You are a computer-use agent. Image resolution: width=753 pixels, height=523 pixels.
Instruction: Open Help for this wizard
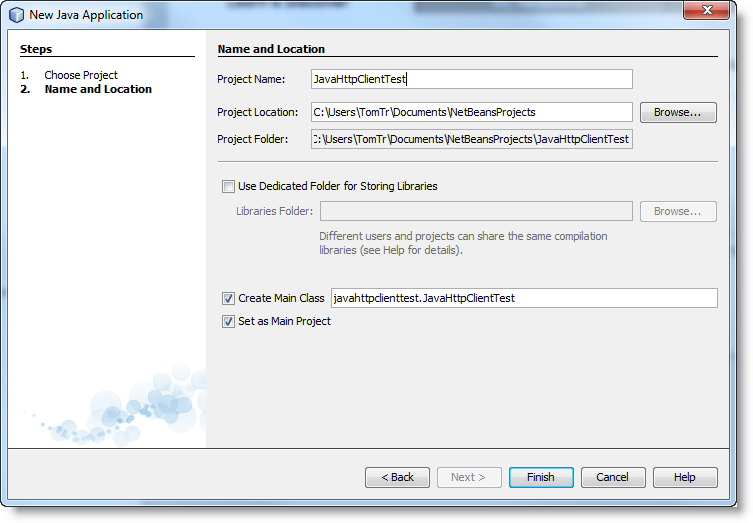click(685, 477)
